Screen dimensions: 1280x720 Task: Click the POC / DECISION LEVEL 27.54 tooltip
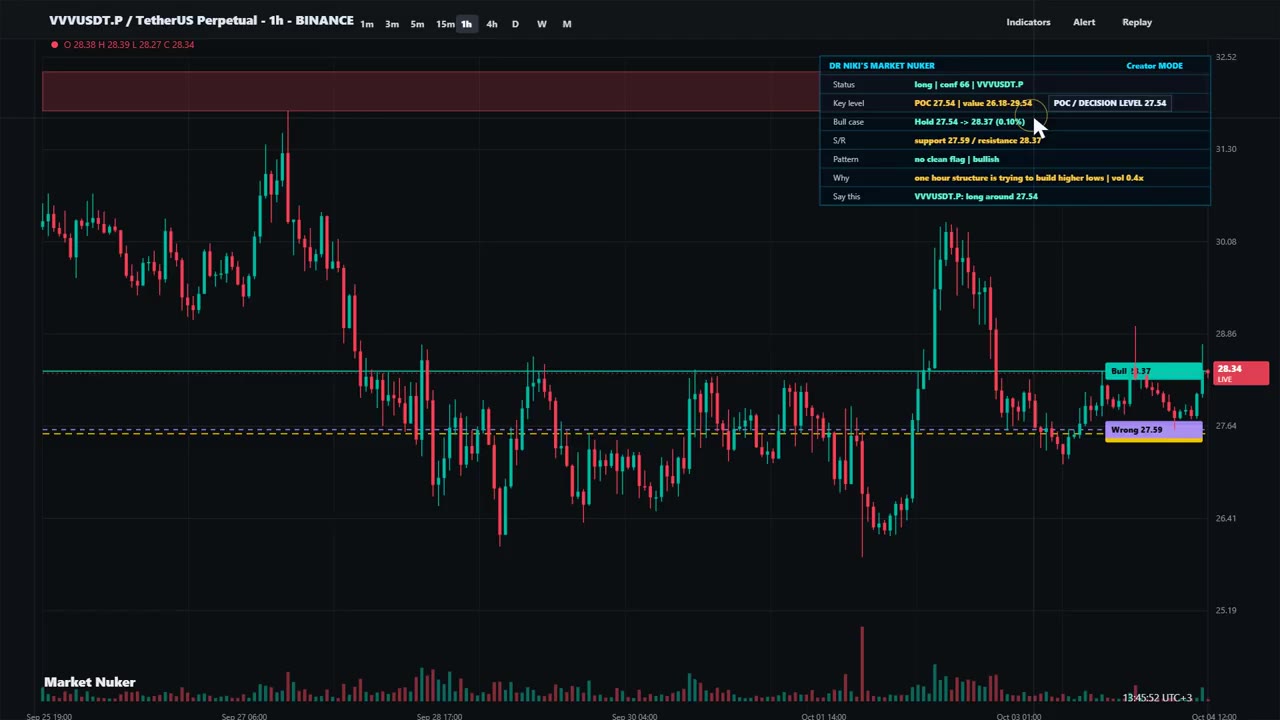tap(1109, 103)
